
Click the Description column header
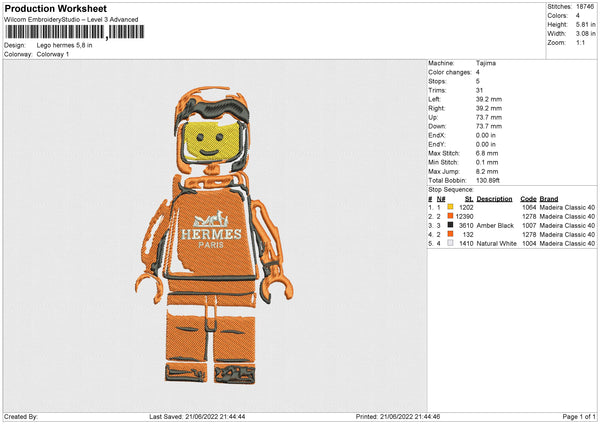click(494, 199)
